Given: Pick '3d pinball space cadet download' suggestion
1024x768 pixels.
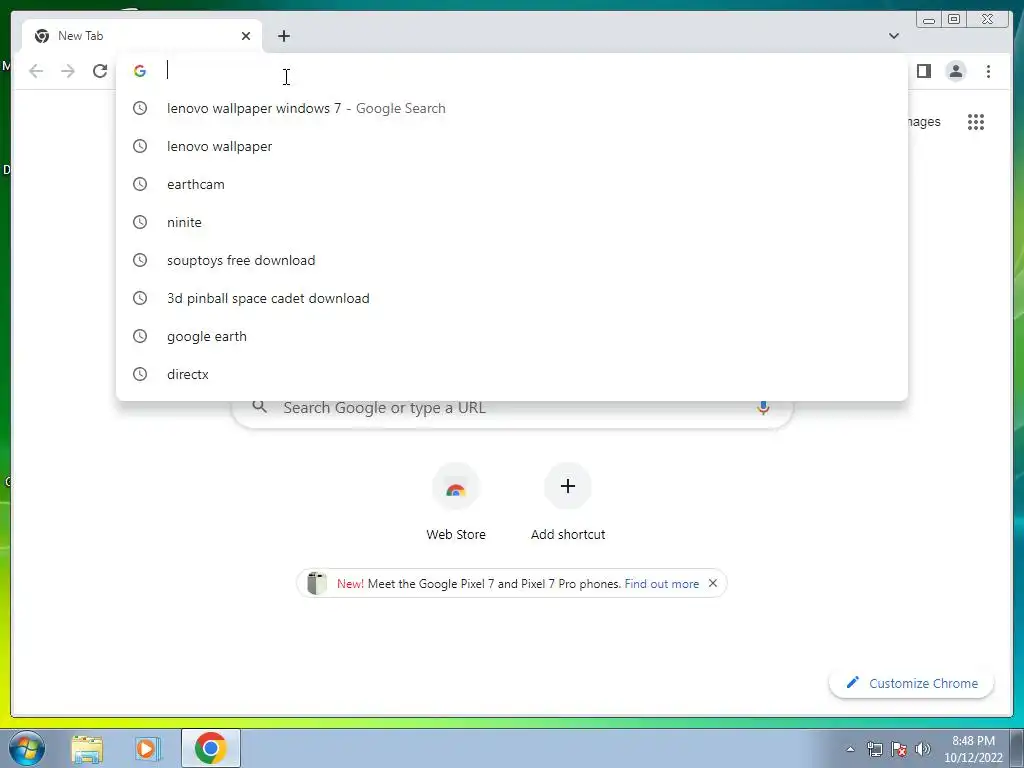Looking at the screenshot, I should [512, 298].
